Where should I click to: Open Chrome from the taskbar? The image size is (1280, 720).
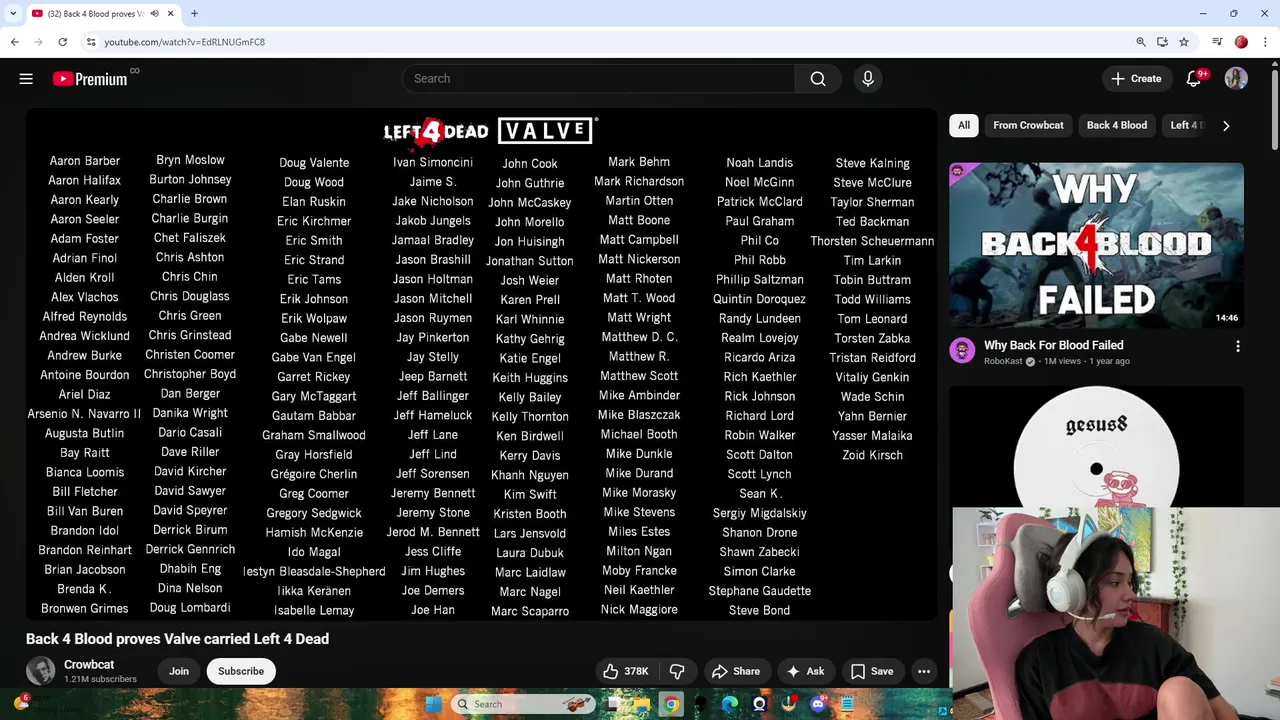(x=671, y=704)
